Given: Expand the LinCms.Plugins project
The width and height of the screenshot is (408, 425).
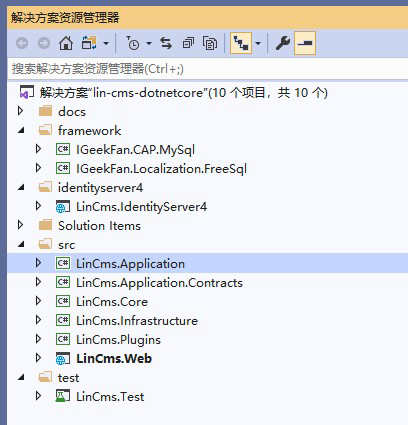Looking at the screenshot, I should [38, 339].
